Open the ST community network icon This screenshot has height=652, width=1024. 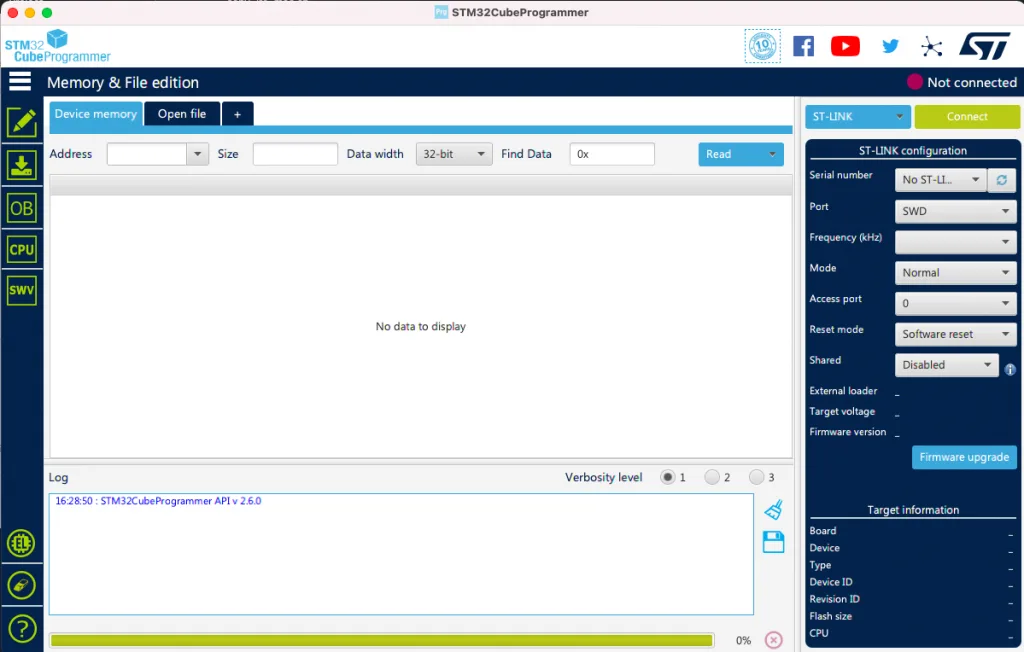(932, 46)
